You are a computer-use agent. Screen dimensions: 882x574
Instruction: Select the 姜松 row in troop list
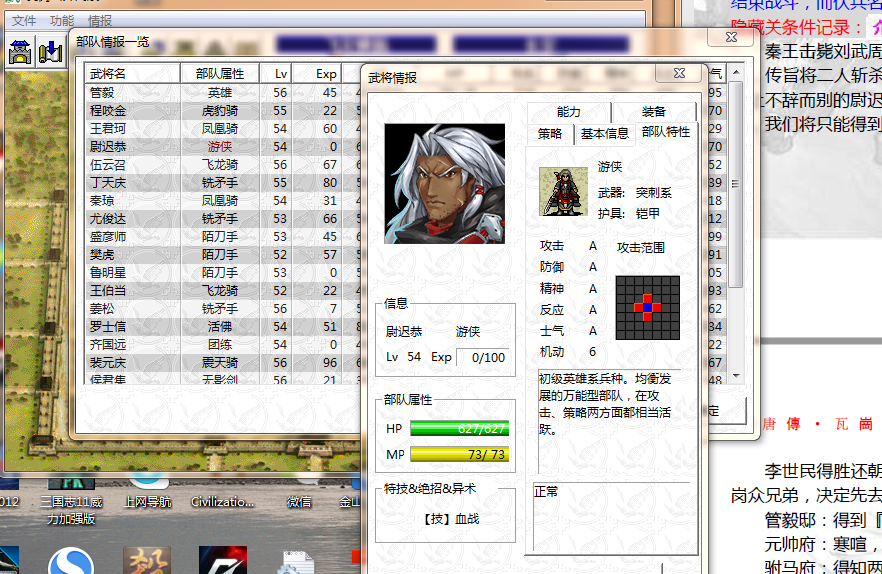coord(223,308)
